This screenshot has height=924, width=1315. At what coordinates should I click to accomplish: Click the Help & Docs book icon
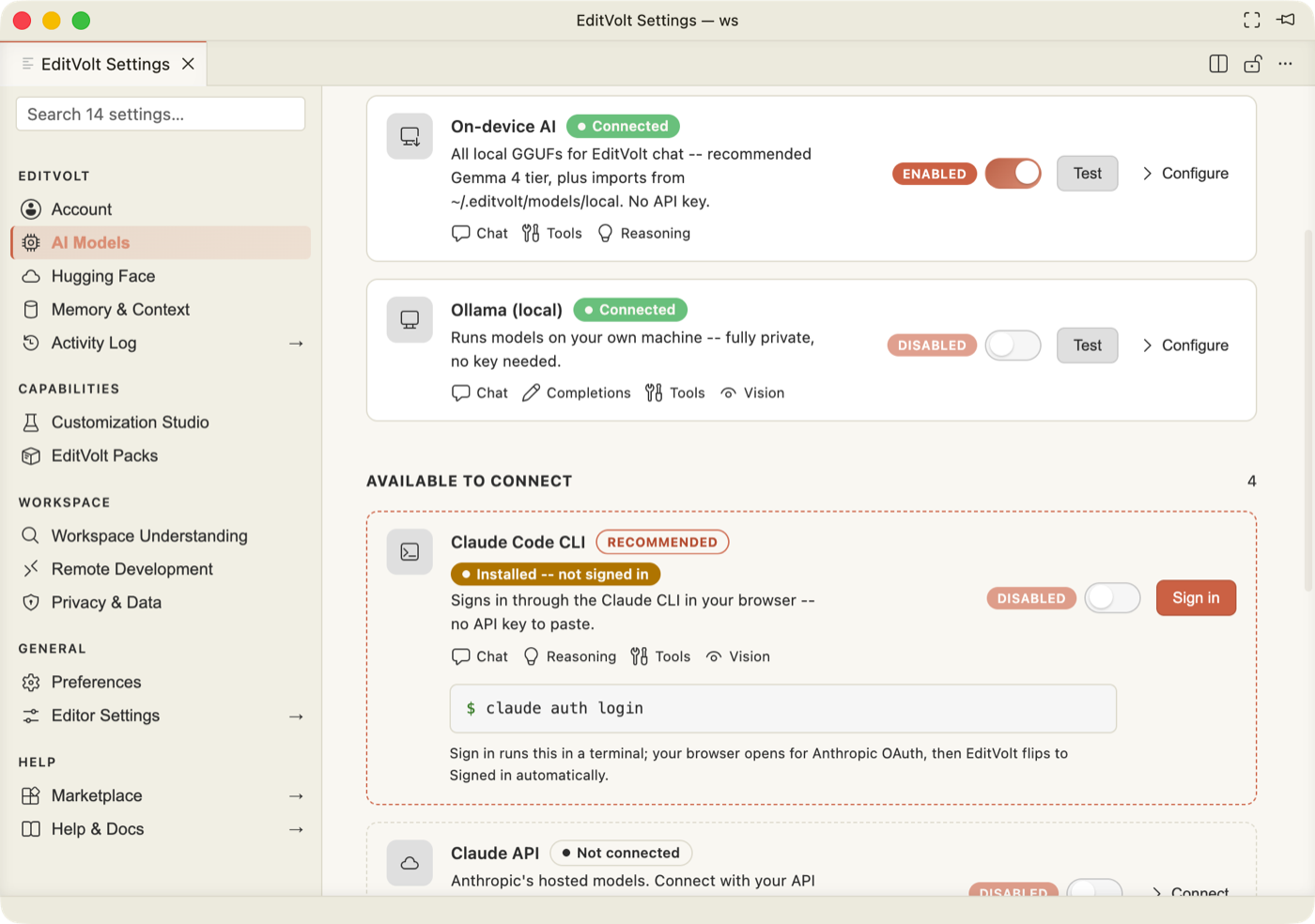(31, 829)
